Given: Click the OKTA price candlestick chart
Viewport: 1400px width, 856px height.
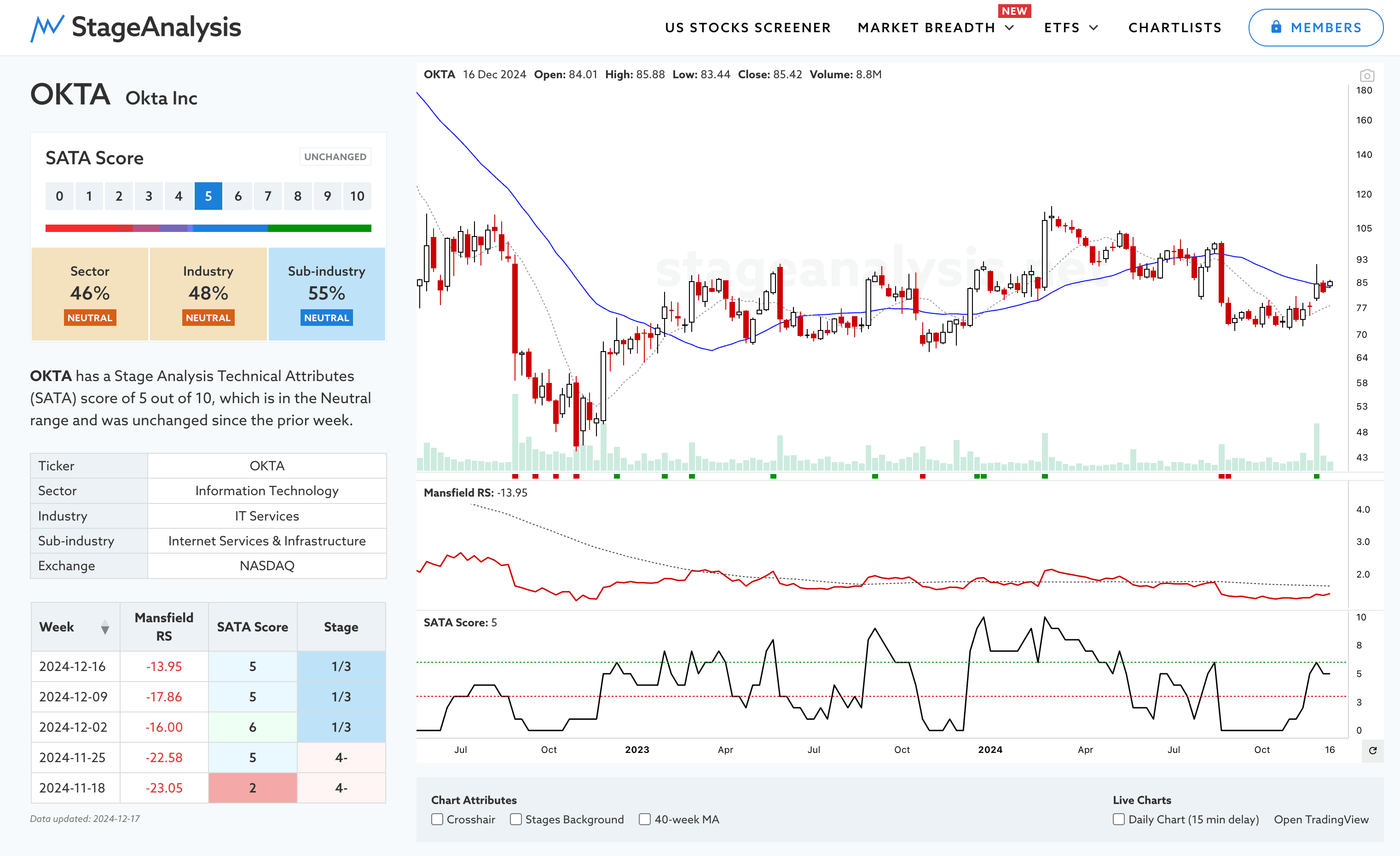Looking at the screenshot, I should coord(882,278).
